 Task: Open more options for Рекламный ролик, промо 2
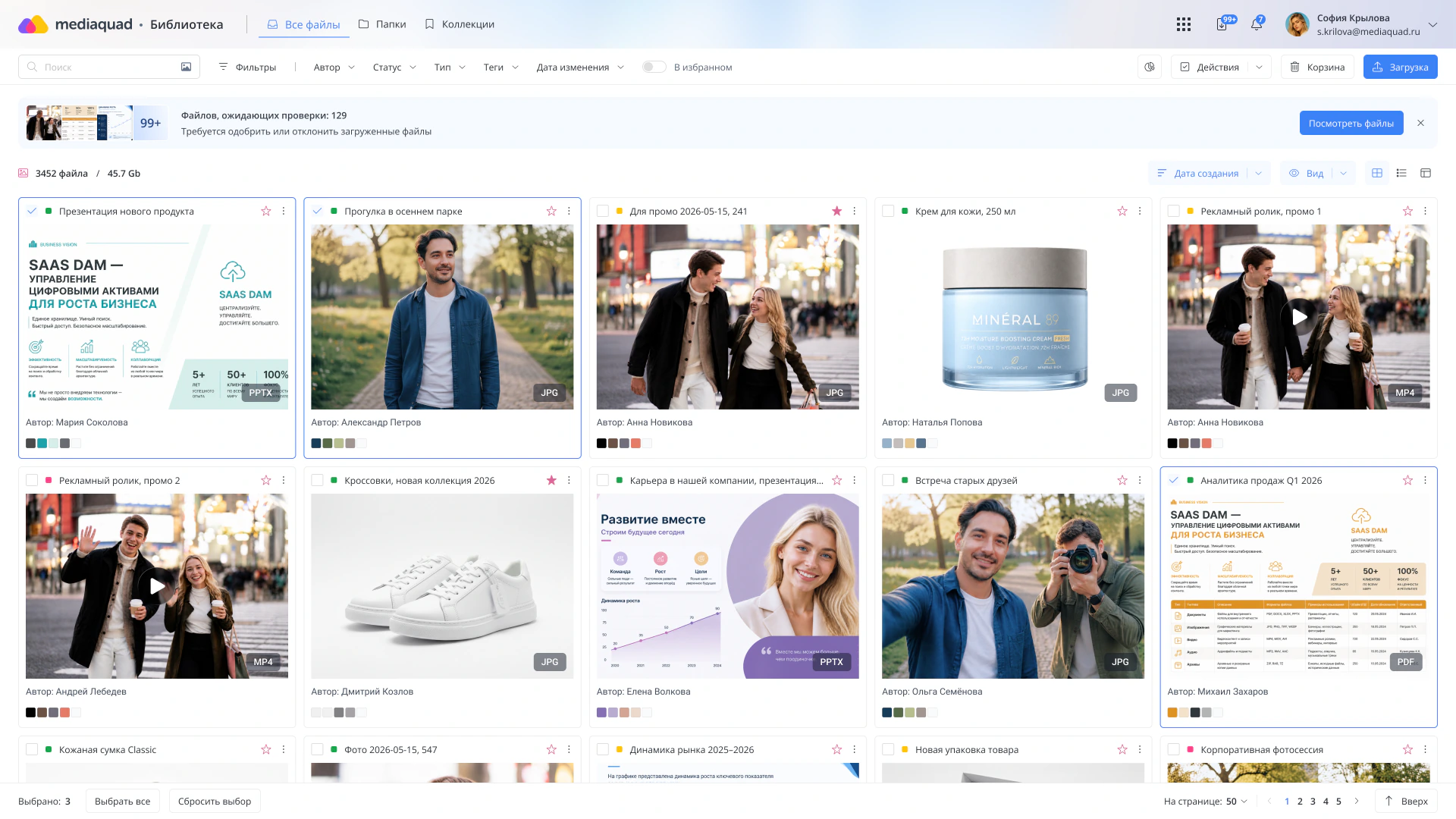(284, 480)
